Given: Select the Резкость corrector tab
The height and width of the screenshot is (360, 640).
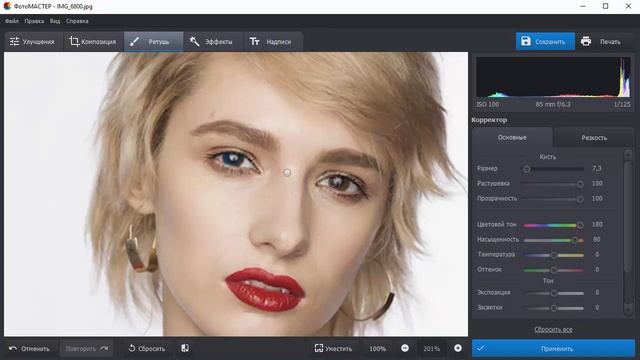Looking at the screenshot, I should coord(593,138).
